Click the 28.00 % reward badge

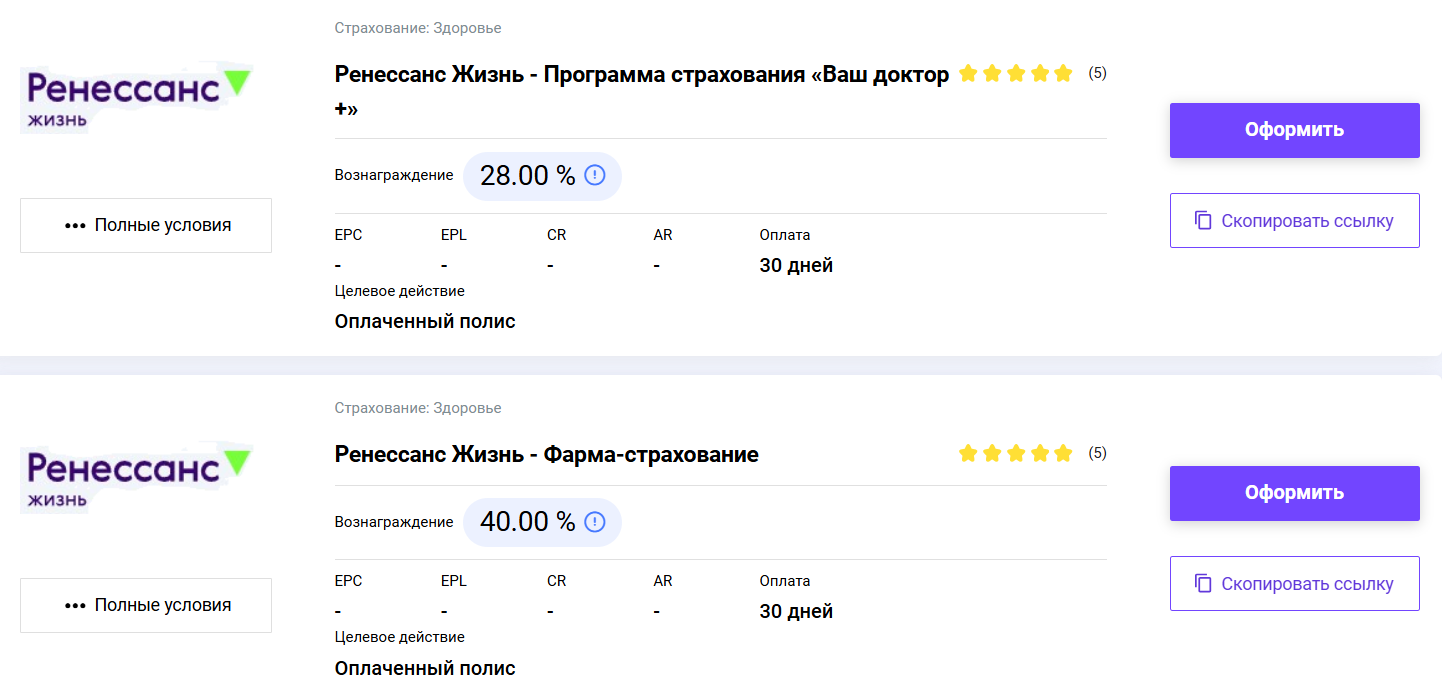tap(542, 176)
